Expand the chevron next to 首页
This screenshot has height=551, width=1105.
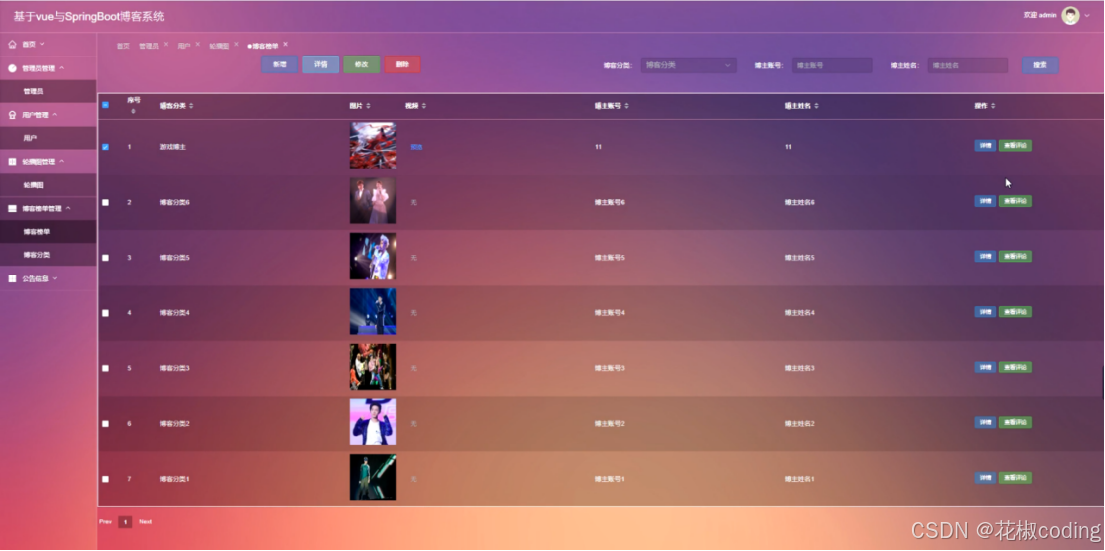click(x=42, y=44)
